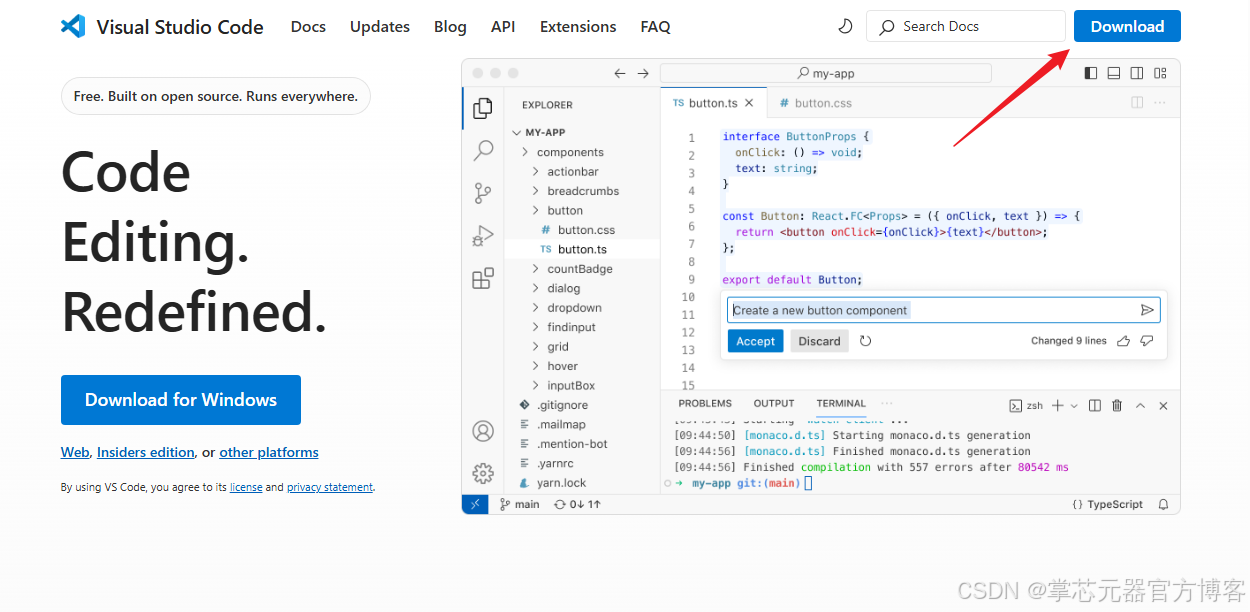Click the forward arrow in editor title bar
1250x612 pixels.
[x=643, y=73]
